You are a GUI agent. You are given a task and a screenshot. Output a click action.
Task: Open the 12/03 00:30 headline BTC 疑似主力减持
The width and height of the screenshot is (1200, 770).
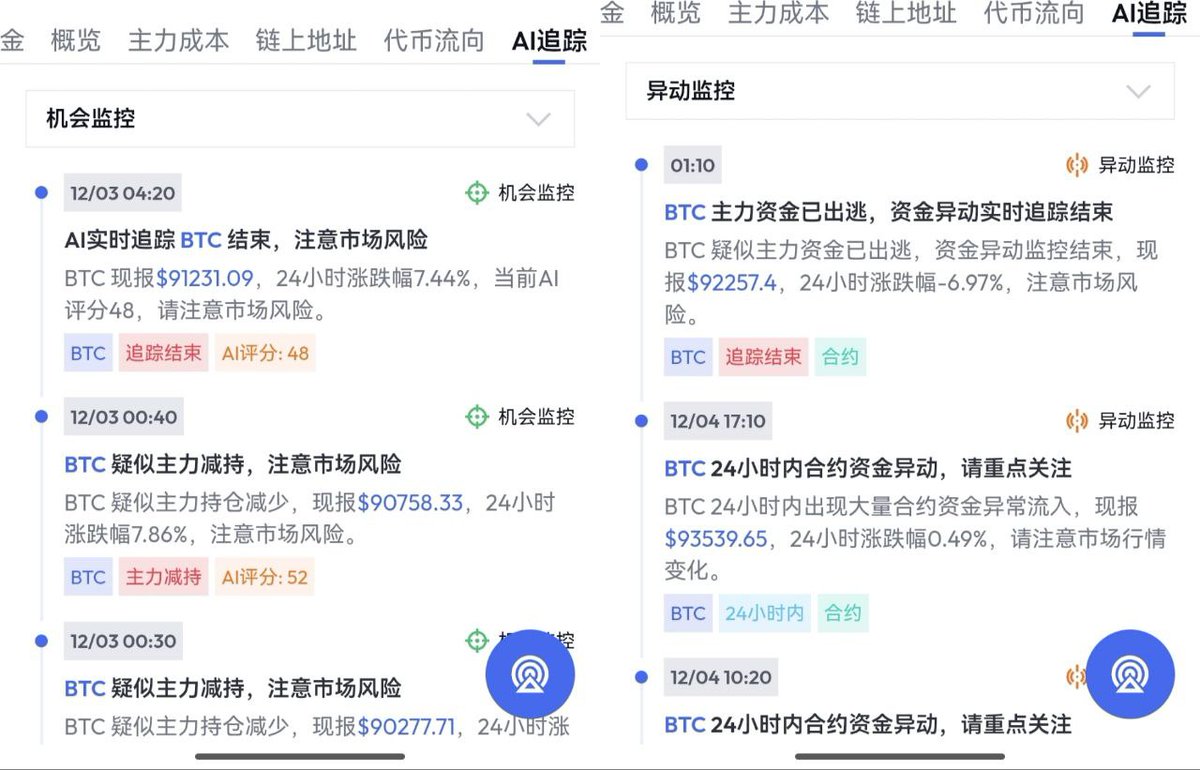coord(233,688)
